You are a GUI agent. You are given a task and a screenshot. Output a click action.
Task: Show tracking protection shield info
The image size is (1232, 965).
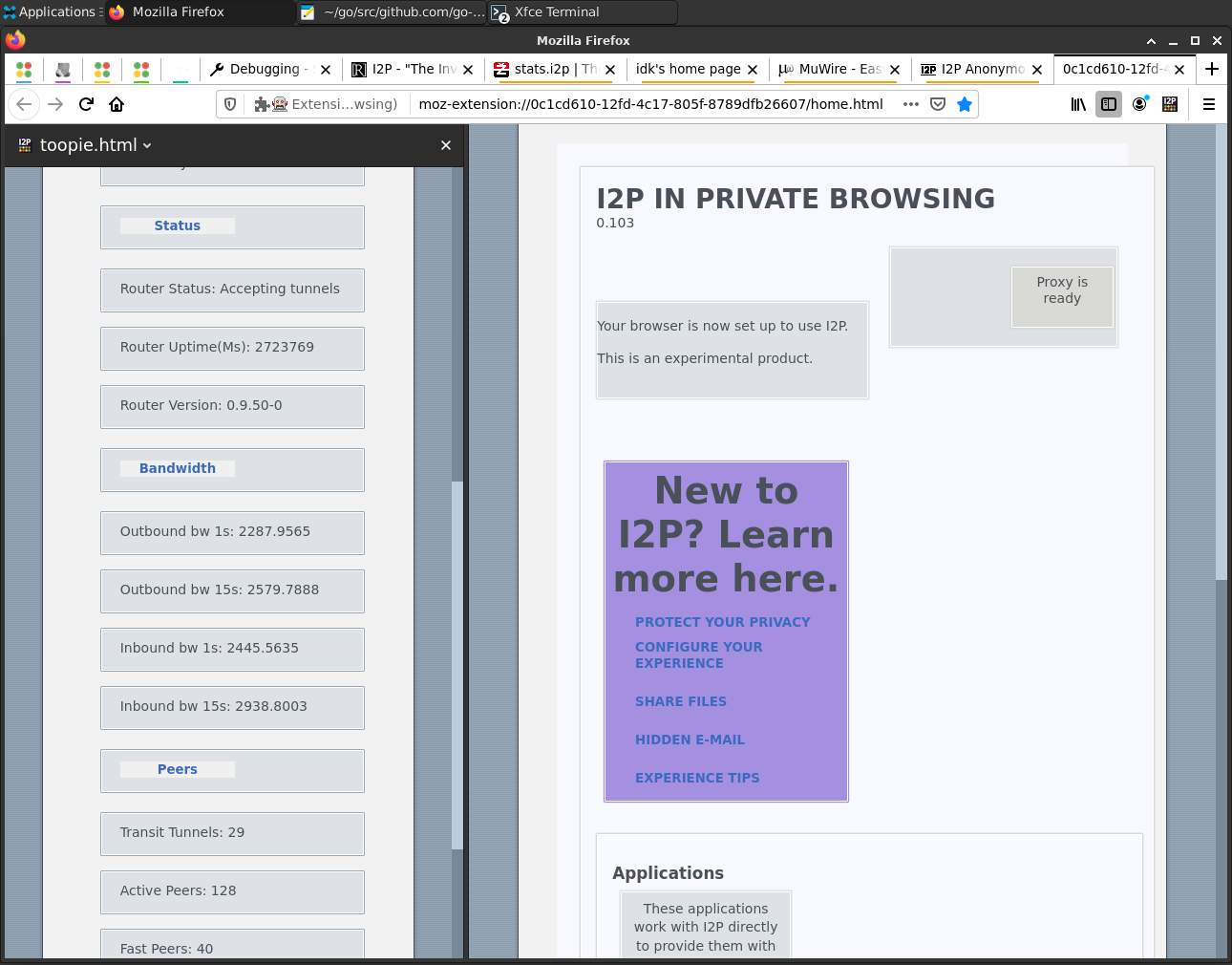230,104
